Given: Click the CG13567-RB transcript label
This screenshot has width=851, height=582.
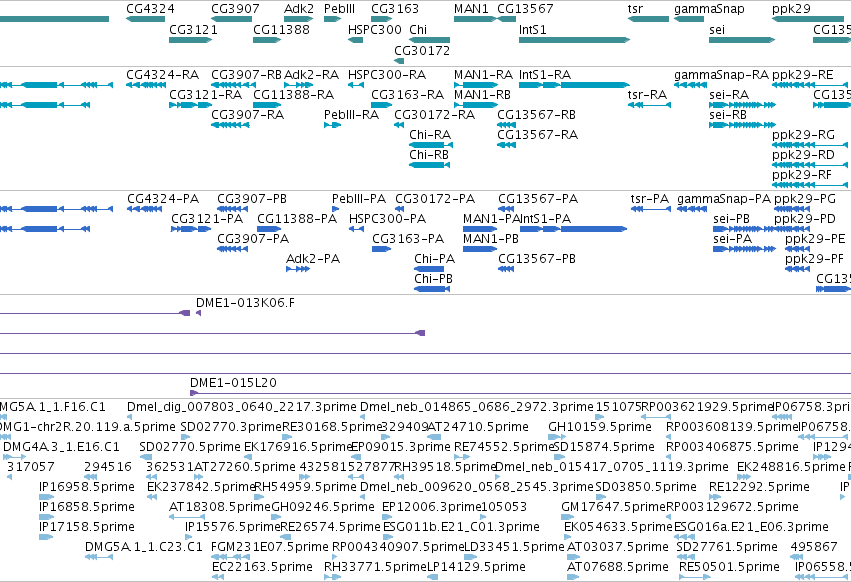Looking at the screenshot, I should coord(536,115).
